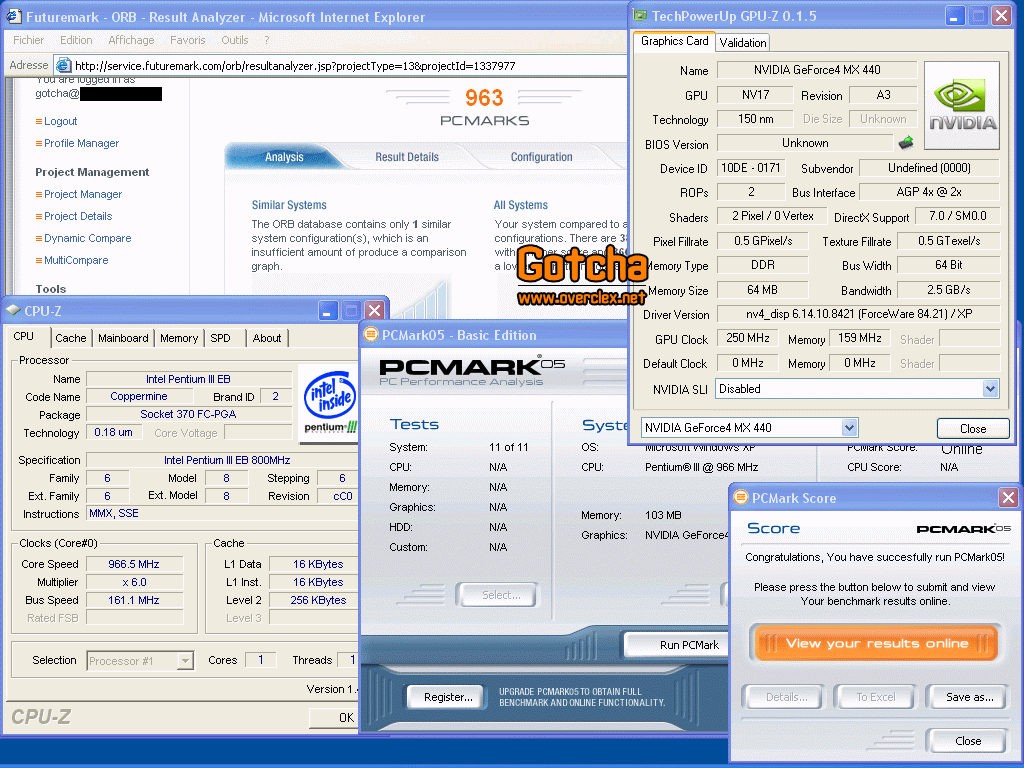
Task: Click the Run PCMark button
Action: tap(679, 645)
